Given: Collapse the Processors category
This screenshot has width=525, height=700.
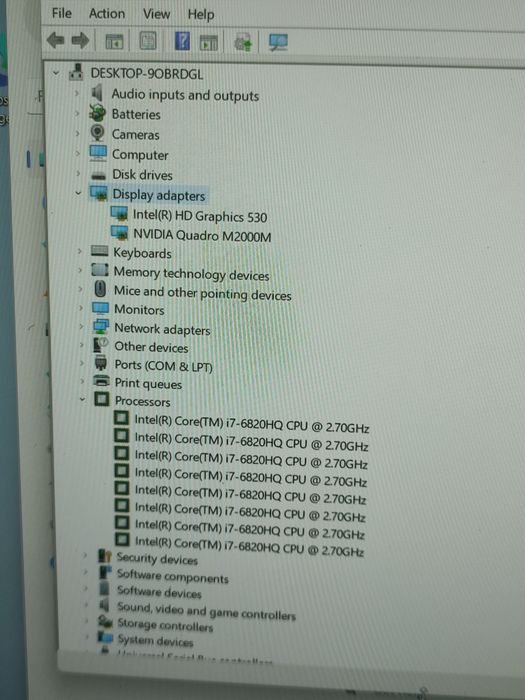Looking at the screenshot, I should pyautogui.click(x=82, y=400).
